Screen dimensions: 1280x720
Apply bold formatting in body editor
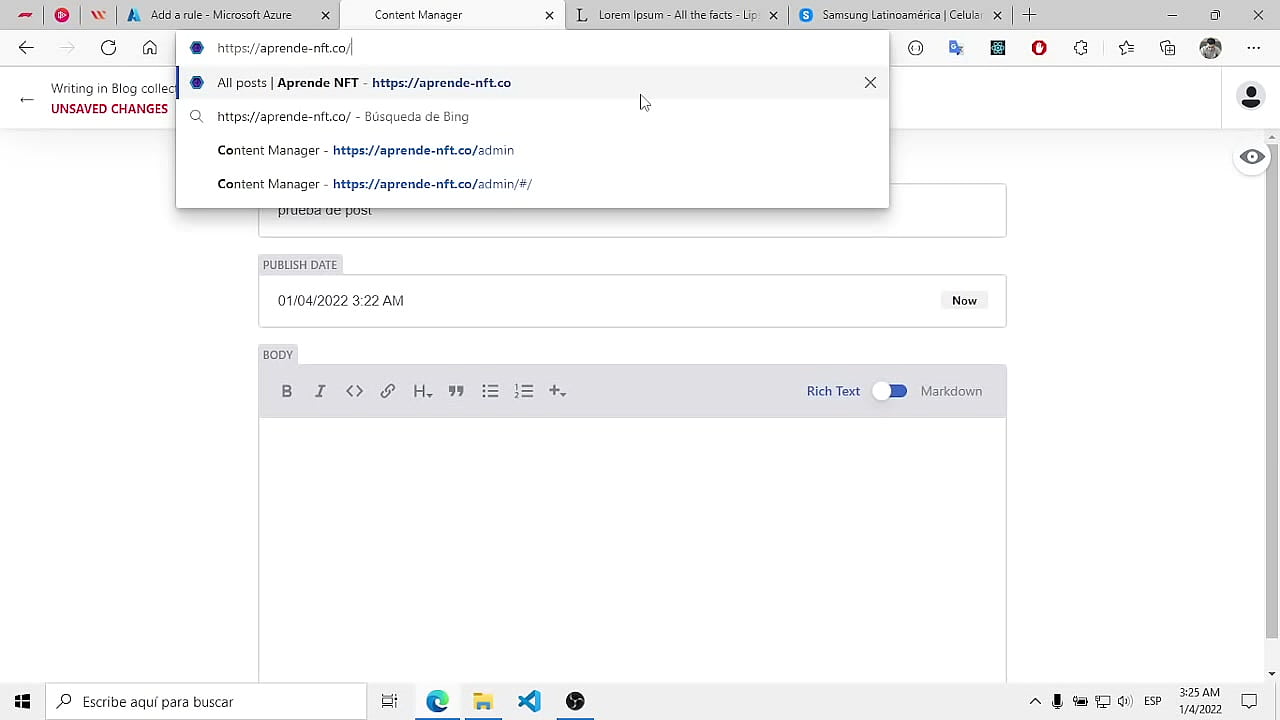(x=287, y=391)
